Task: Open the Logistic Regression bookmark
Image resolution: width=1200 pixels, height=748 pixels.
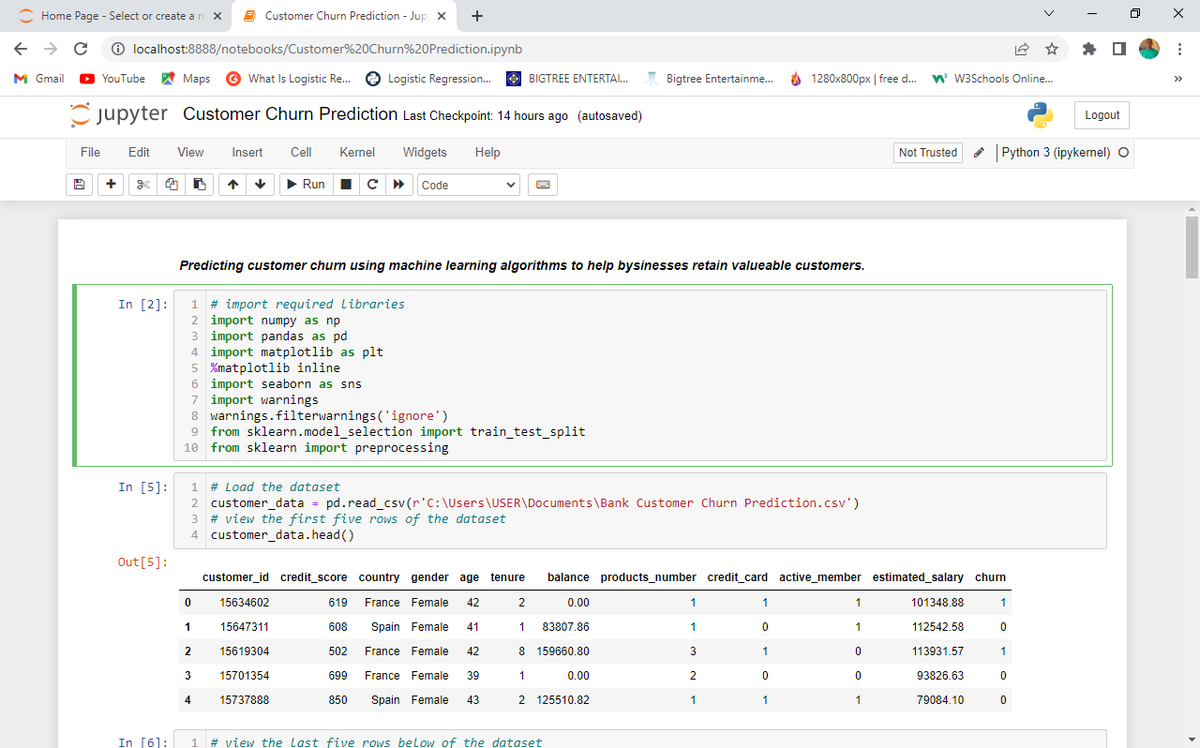Action: tap(428, 79)
